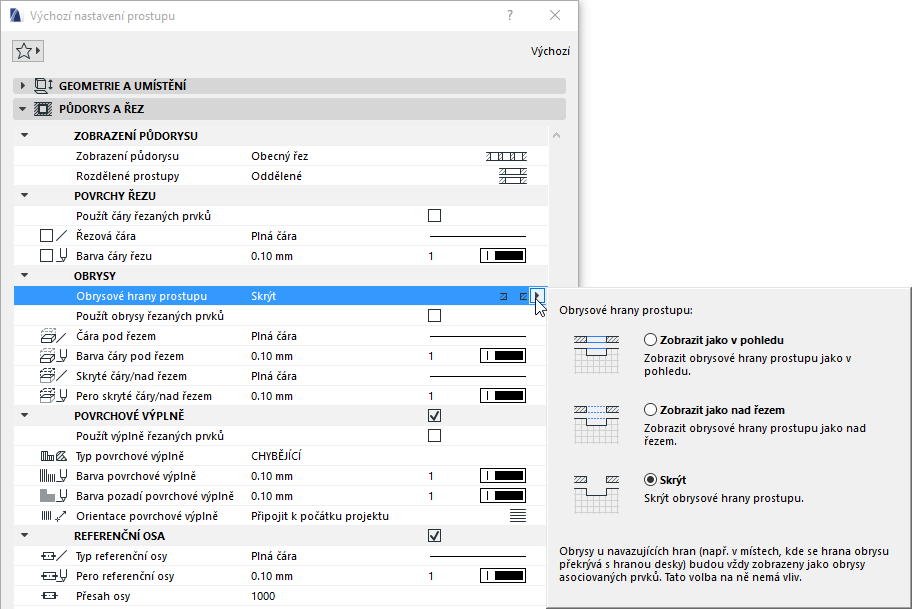Image resolution: width=912 pixels, height=609 pixels.
Task: Click the Rozdělené prostupy preview icon
Action: (x=513, y=176)
